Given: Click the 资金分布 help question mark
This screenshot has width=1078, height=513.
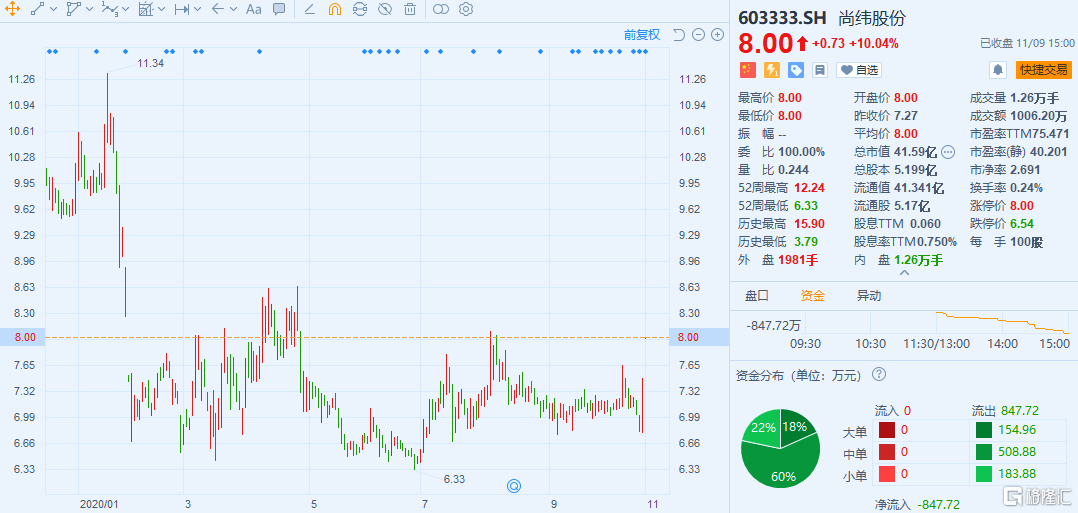Looking at the screenshot, I should tap(879, 375).
